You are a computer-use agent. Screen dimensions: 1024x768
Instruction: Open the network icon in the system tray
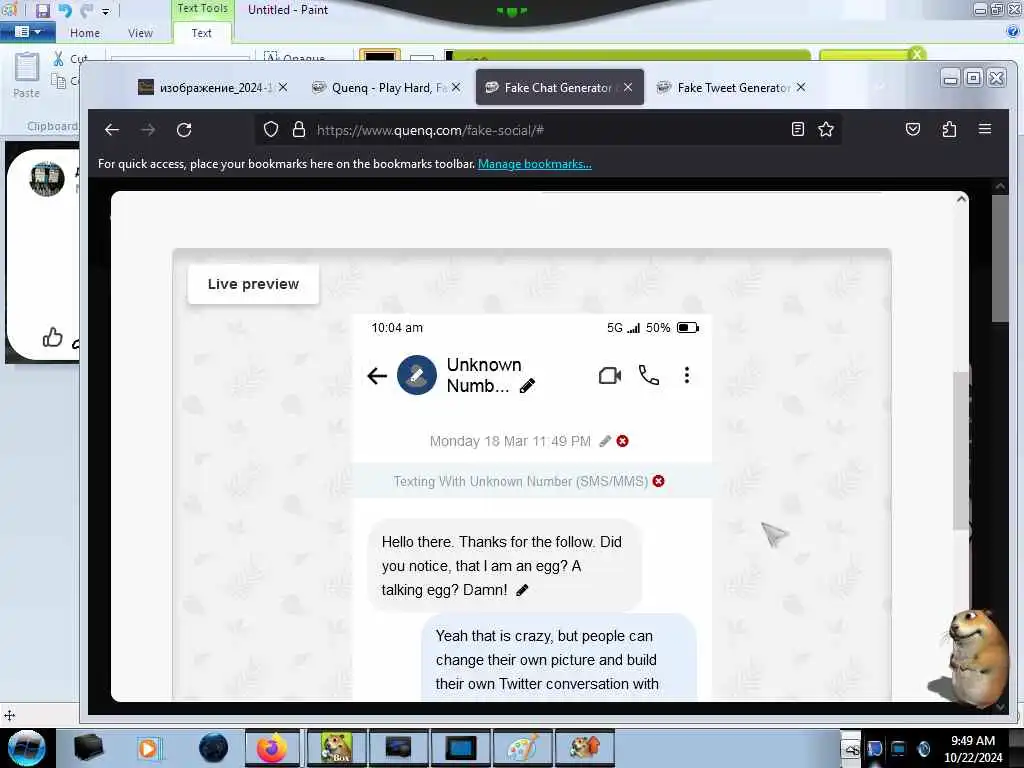pos(899,748)
